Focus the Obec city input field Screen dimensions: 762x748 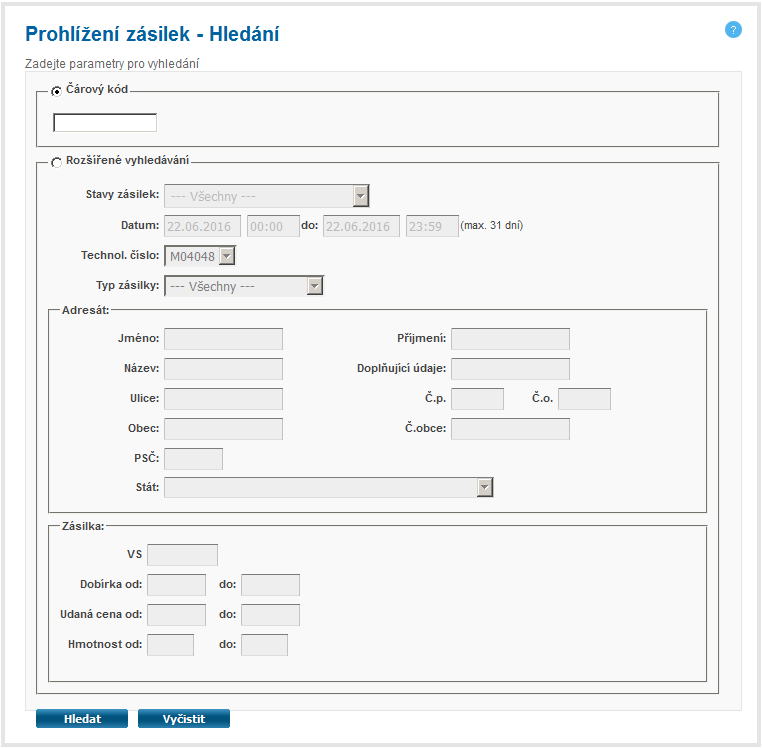[x=223, y=429]
